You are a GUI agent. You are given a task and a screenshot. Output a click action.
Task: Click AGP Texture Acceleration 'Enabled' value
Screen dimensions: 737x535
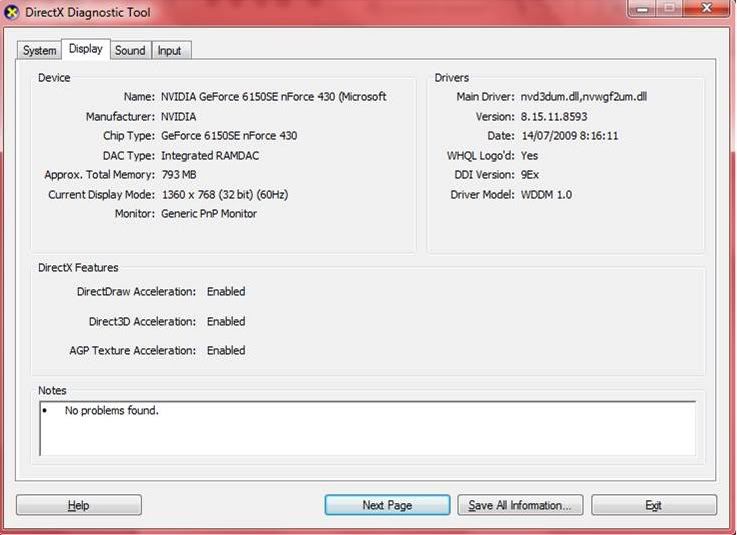[x=226, y=351]
